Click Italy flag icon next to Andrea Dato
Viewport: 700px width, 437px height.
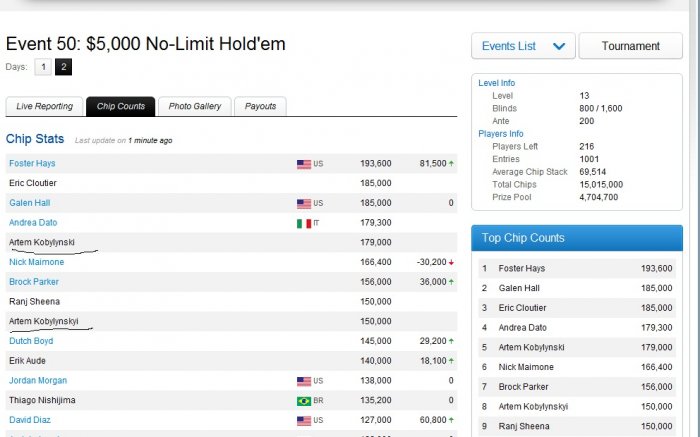(304, 222)
